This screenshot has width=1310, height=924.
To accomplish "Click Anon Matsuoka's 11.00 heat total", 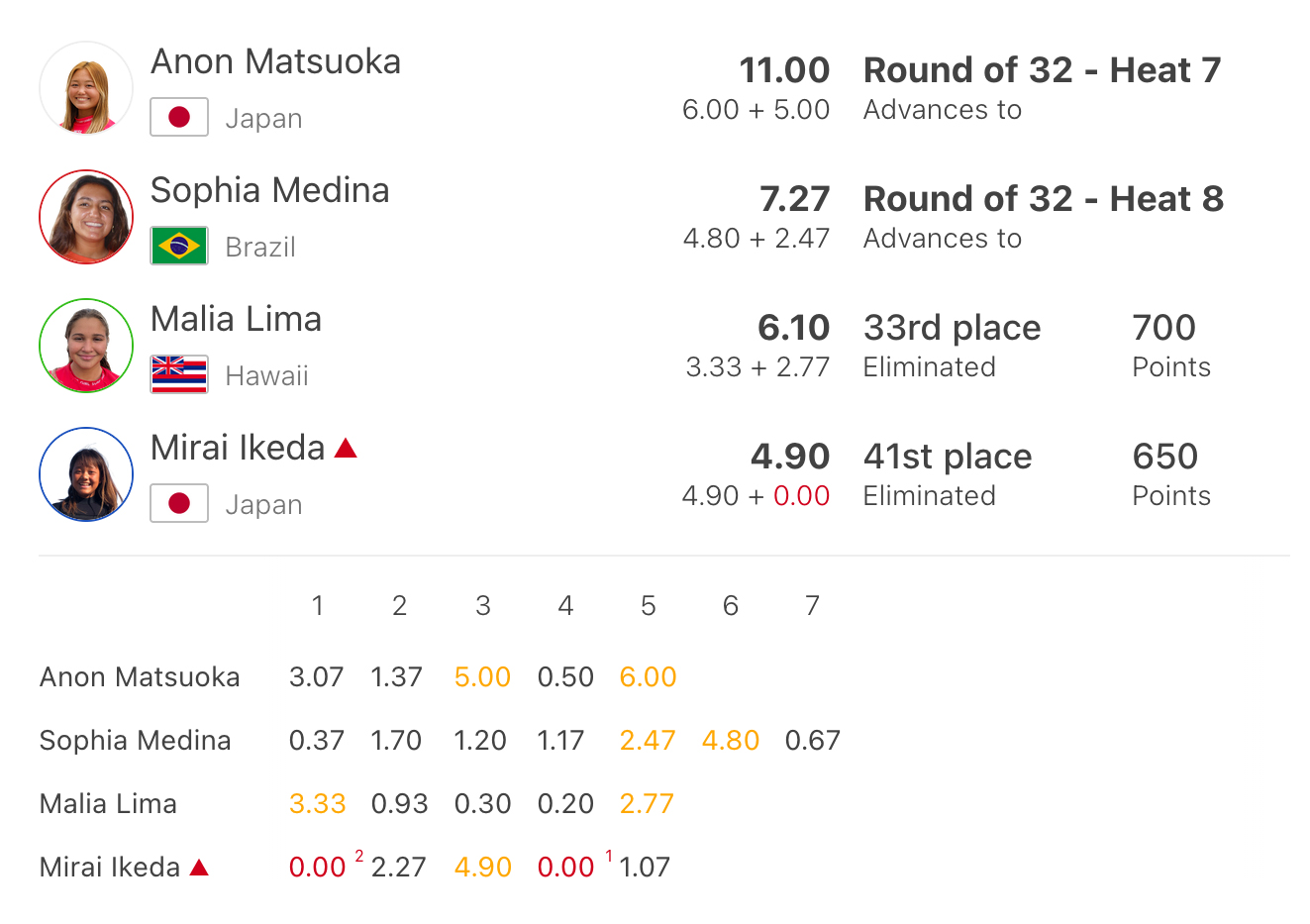I will click(784, 70).
